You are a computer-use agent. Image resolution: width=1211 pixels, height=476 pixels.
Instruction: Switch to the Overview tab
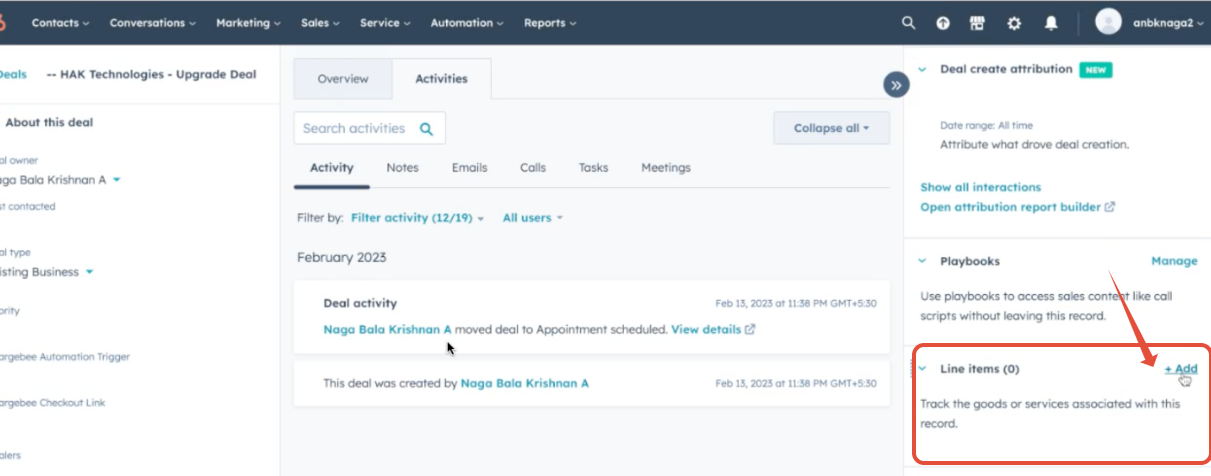point(343,79)
